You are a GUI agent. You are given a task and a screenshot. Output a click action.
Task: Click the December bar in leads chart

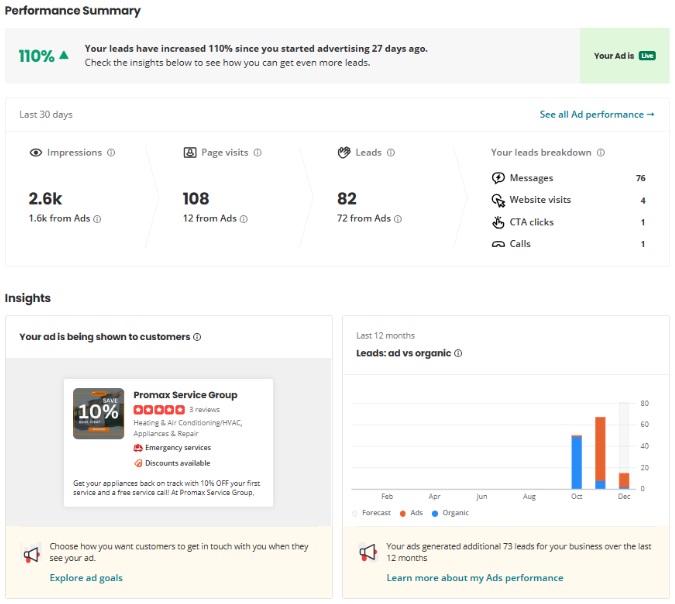(624, 481)
